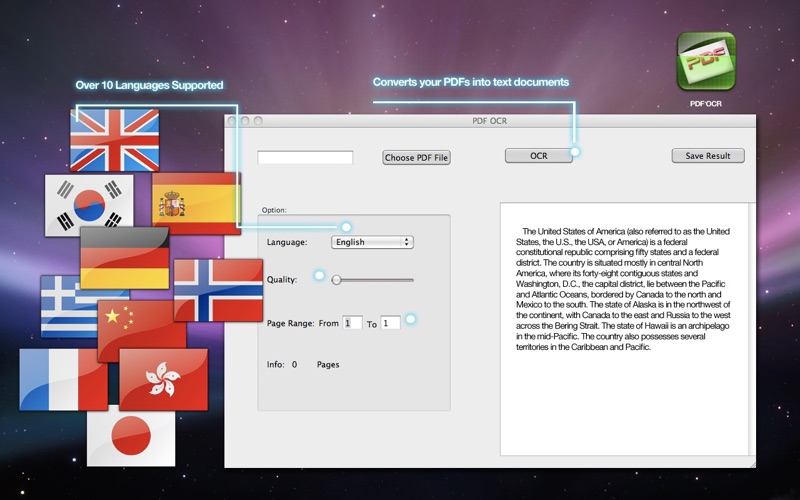Image resolution: width=800 pixels, height=500 pixels.
Task: Click the Choose PDF File button
Action: click(x=416, y=158)
